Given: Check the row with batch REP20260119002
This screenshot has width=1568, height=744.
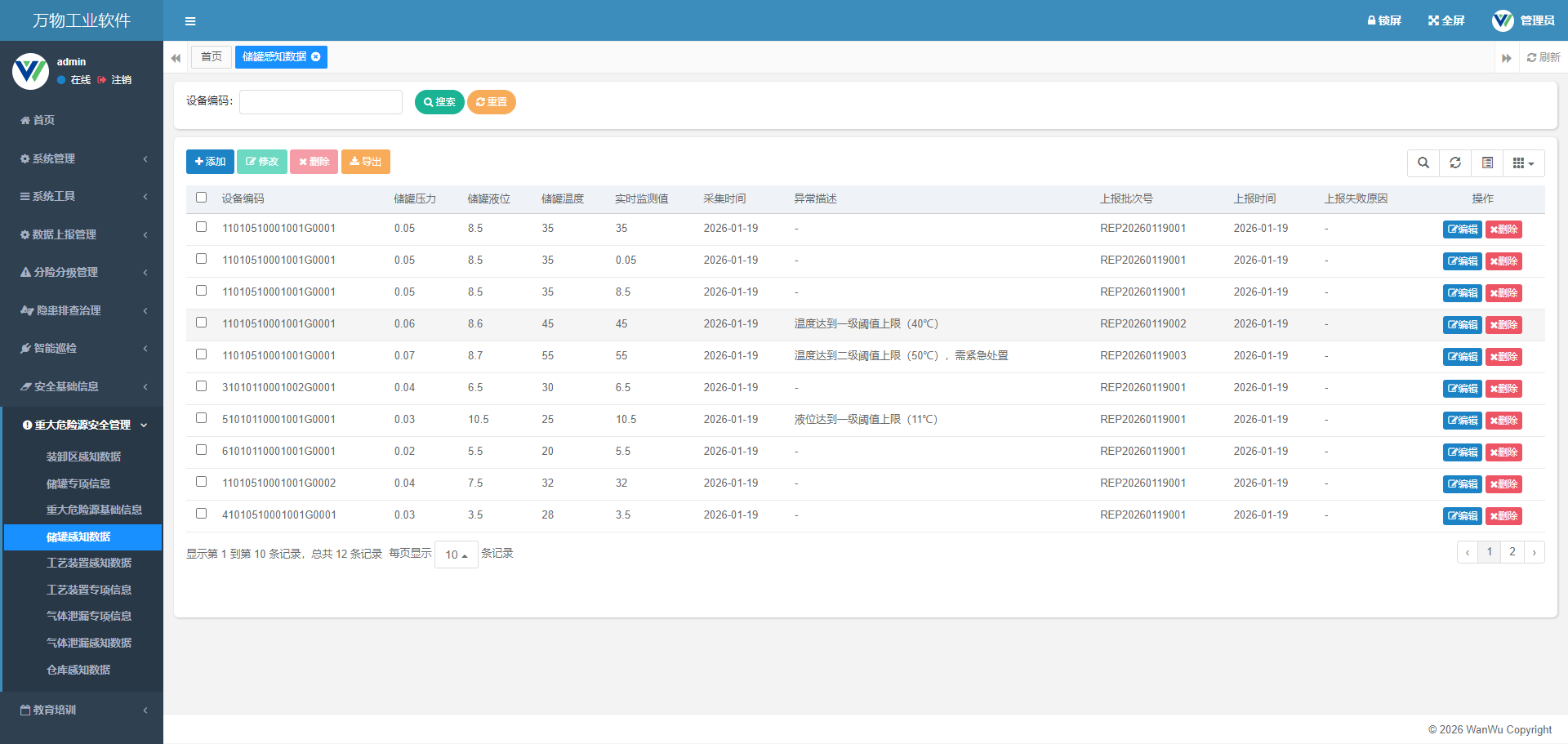Looking at the screenshot, I should (x=202, y=323).
